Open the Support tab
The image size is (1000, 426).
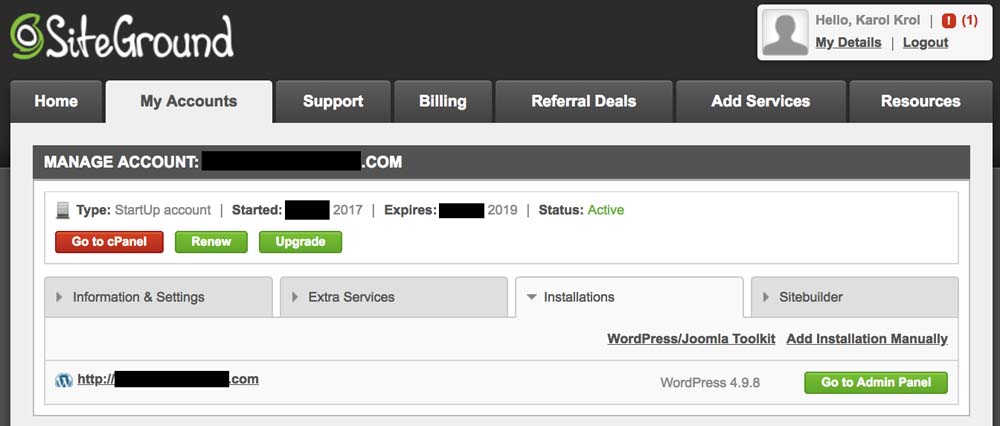333,101
